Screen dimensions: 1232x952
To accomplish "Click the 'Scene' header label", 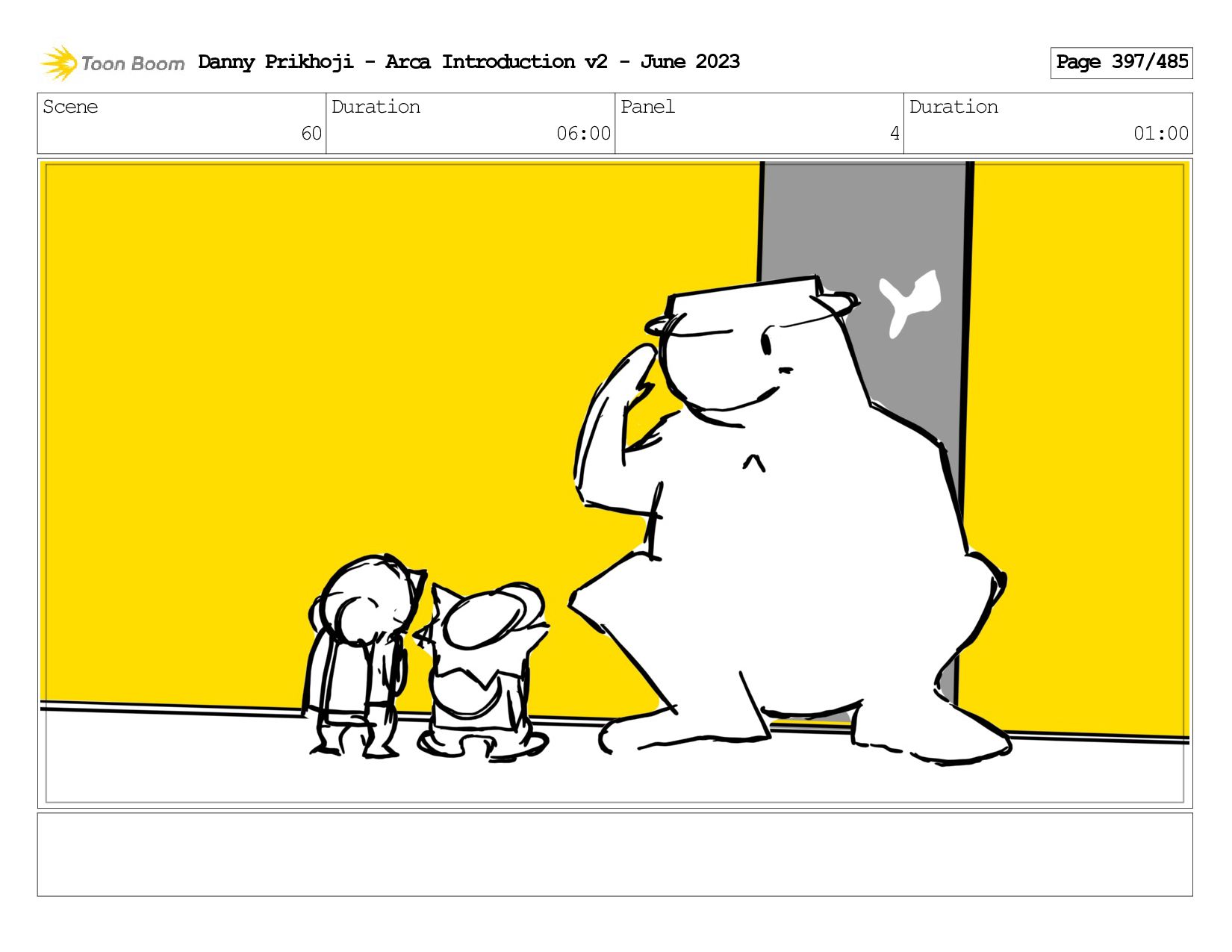I will coord(70,107).
